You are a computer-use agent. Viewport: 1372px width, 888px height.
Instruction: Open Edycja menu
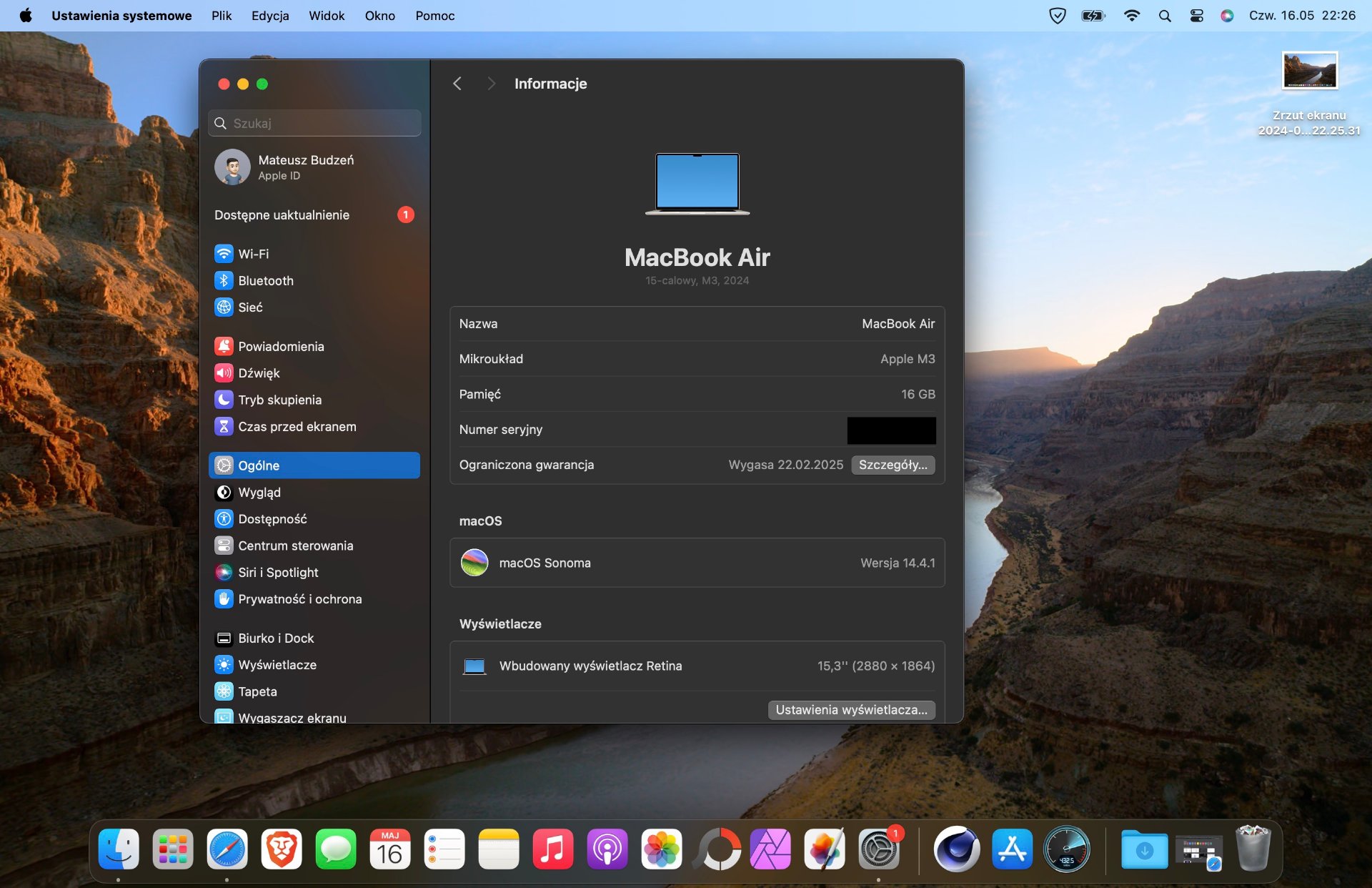[x=270, y=16]
